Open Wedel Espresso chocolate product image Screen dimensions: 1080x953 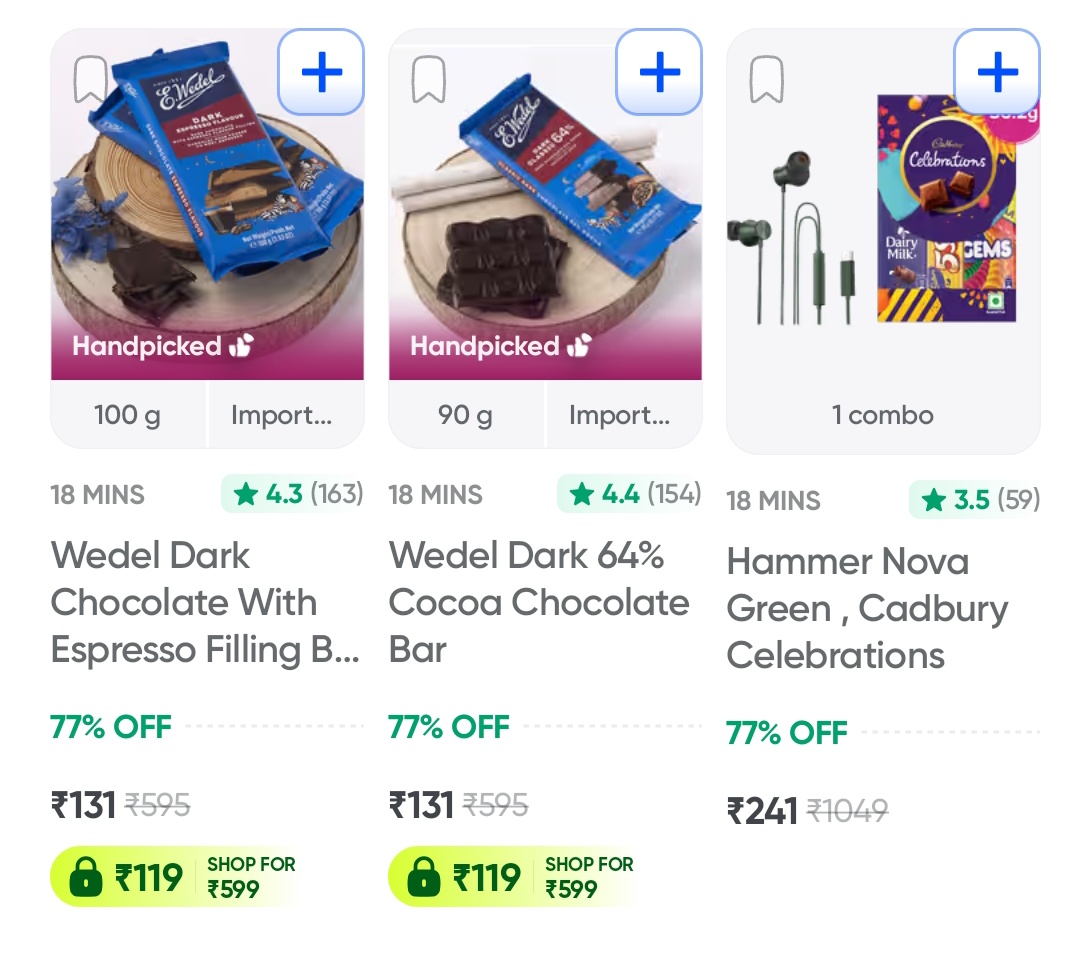[x=207, y=220]
